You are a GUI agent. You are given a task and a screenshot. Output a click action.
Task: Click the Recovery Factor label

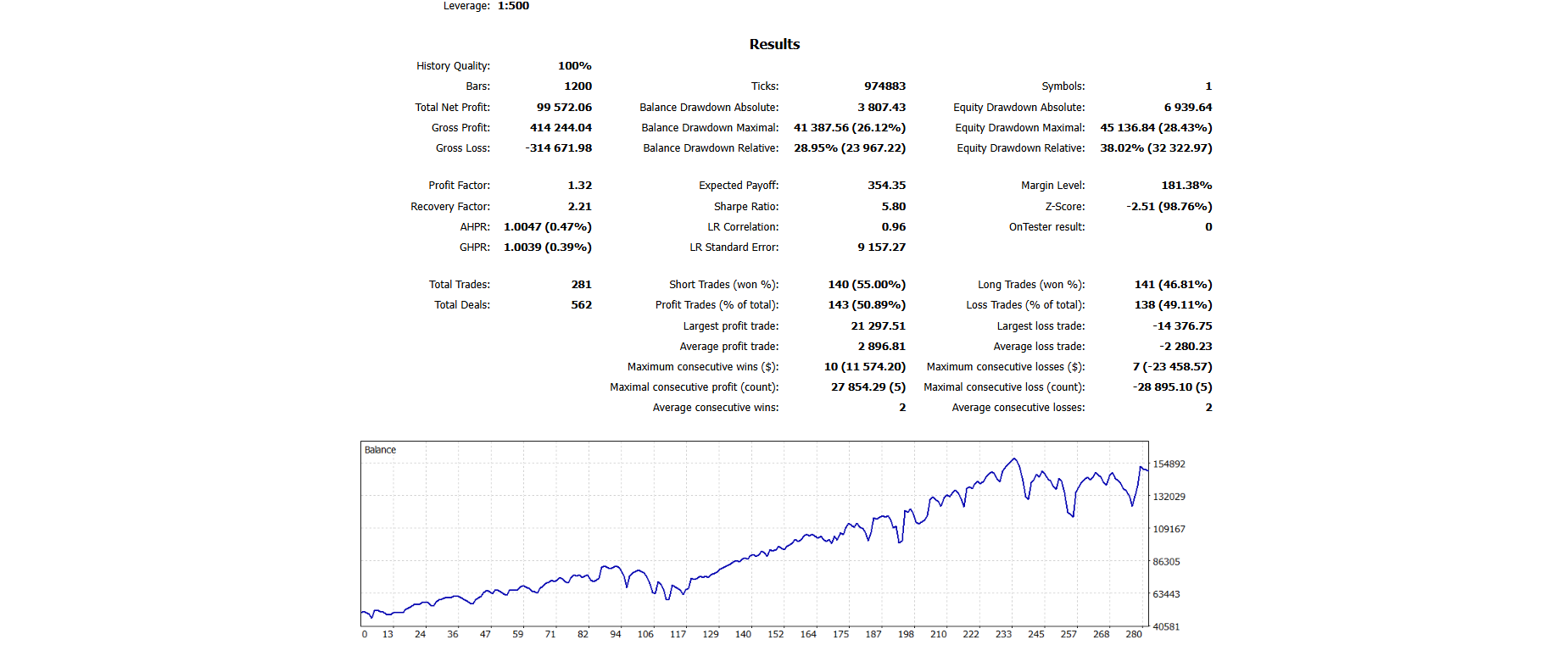point(450,207)
